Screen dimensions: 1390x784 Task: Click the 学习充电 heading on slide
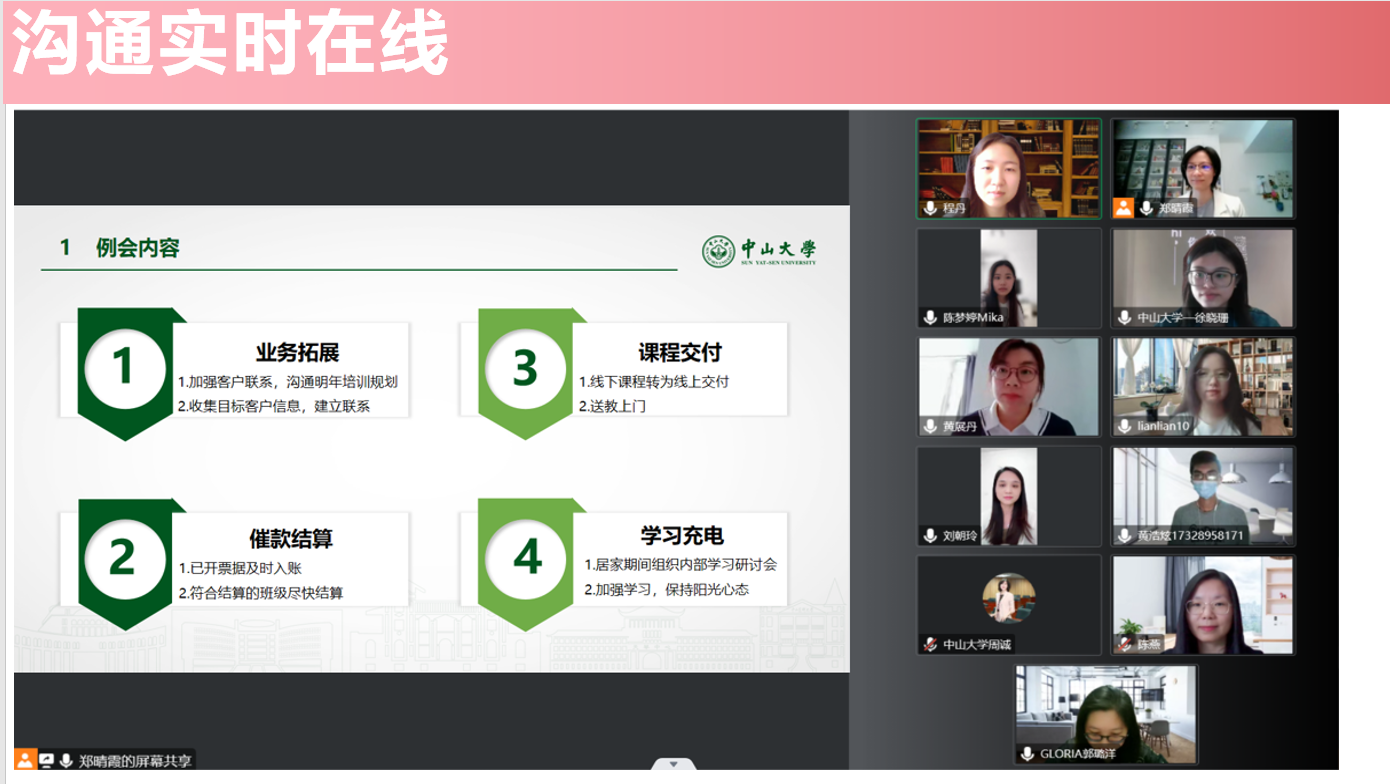pyautogui.click(x=681, y=536)
